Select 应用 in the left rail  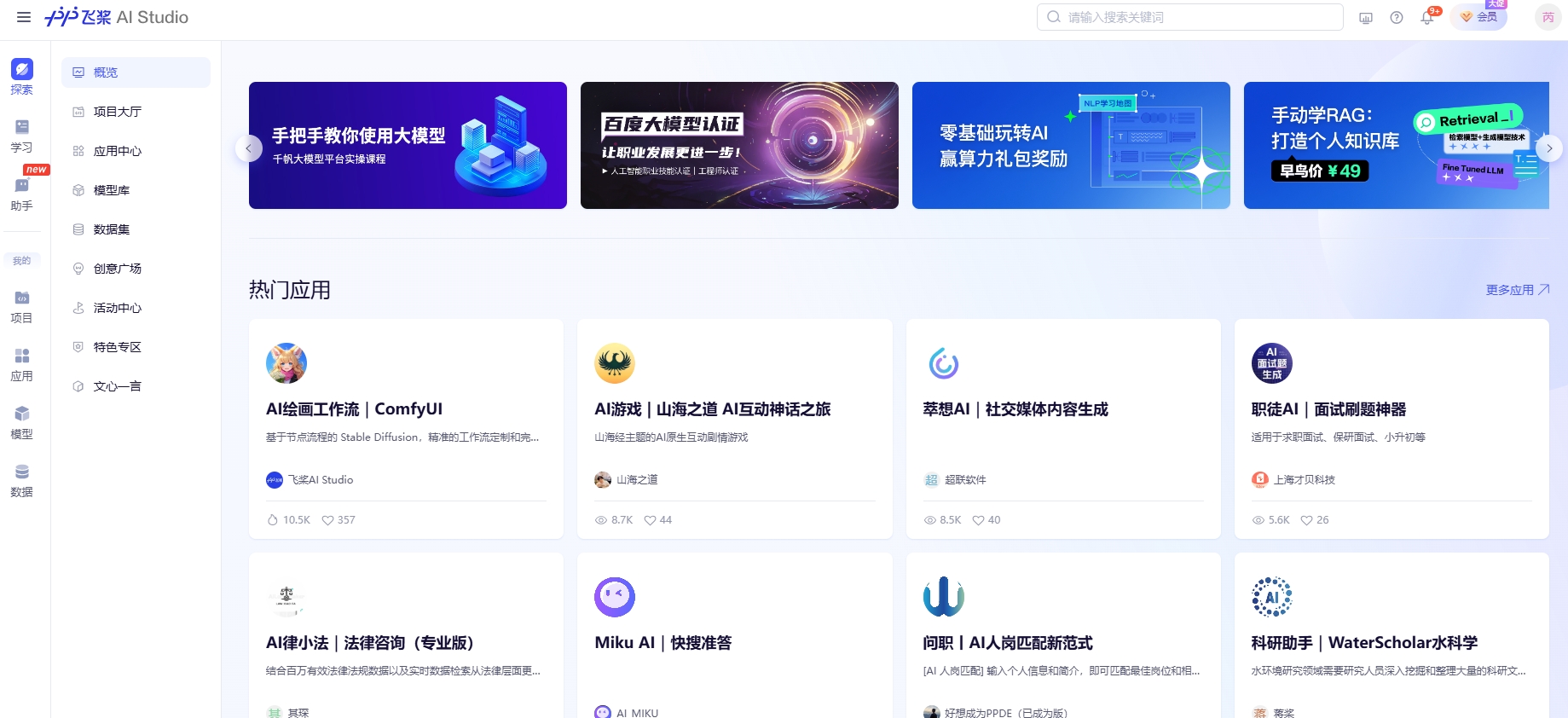pos(21,364)
